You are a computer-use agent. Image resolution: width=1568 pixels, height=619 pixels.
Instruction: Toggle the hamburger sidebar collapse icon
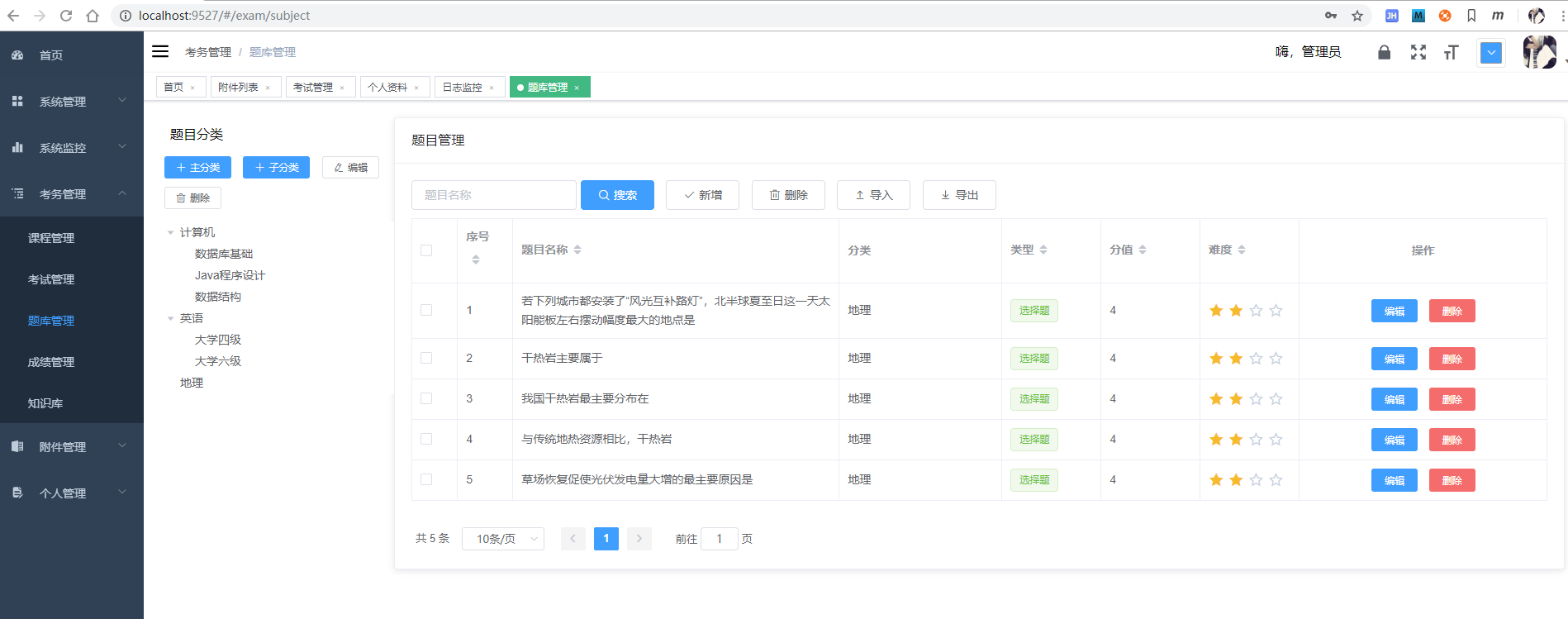tap(160, 51)
